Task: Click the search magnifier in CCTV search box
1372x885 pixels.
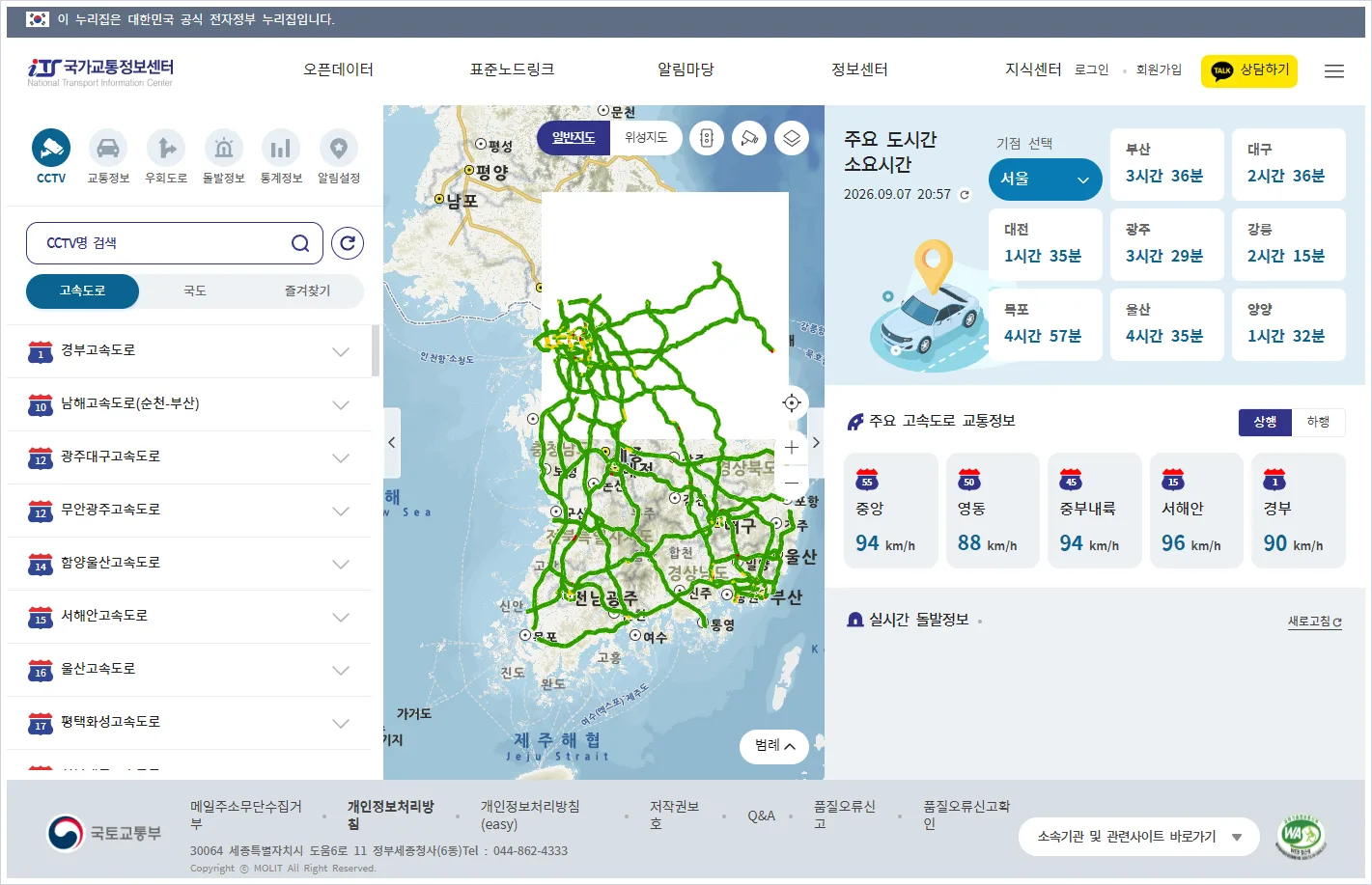Action: tap(300, 243)
